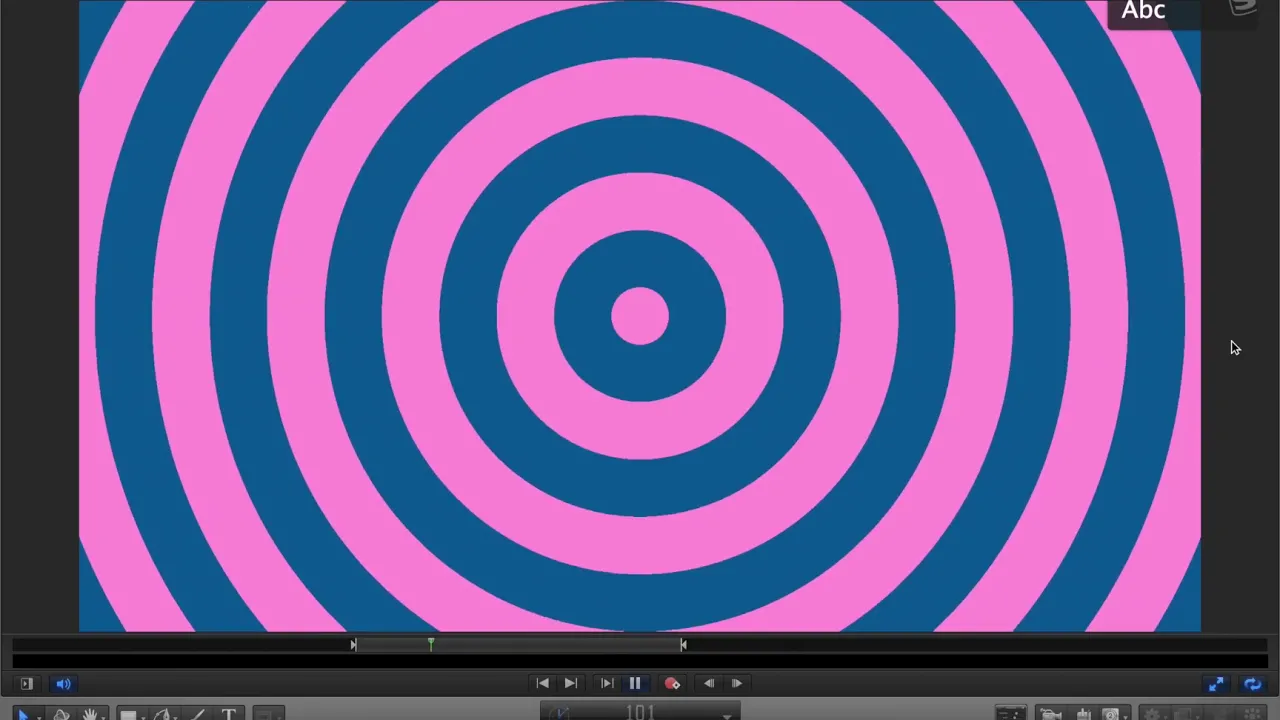This screenshot has height=720, width=1280.
Task: Open the Add Behavior gear menu
Action: coord(1154,714)
